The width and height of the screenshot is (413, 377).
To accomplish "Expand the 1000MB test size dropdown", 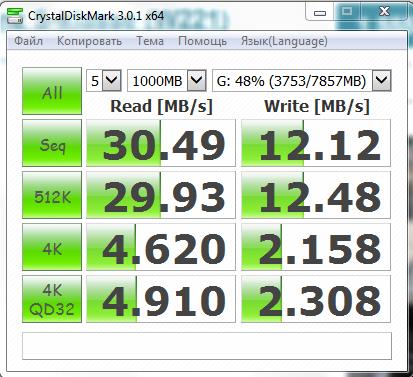I will (196, 80).
